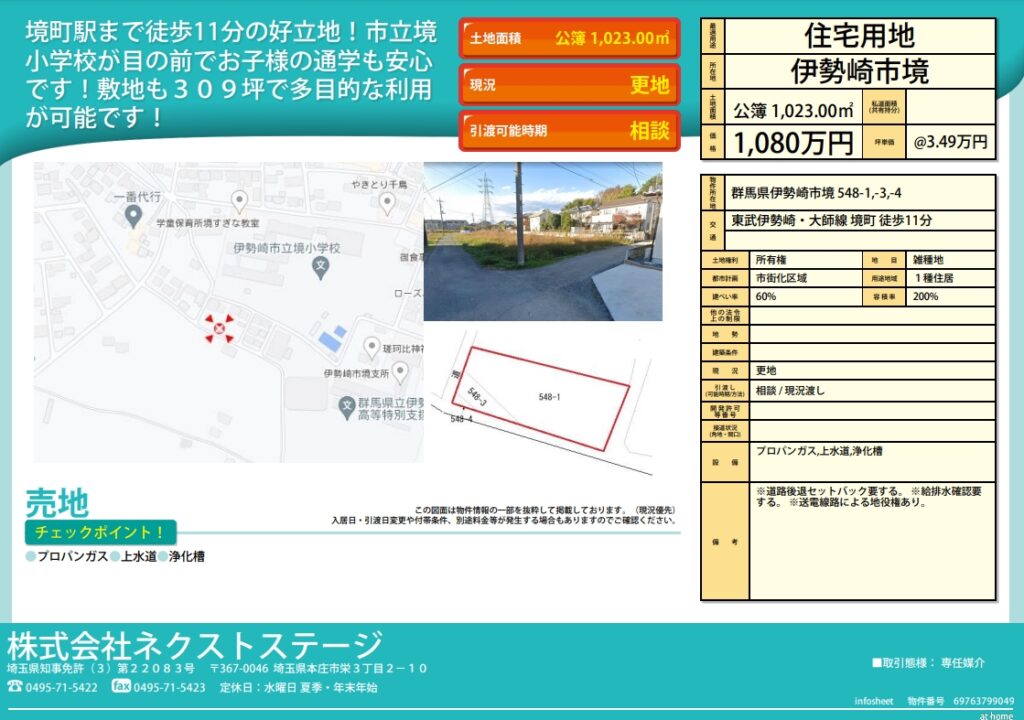Image resolution: width=1024 pixels, height=720 pixels.
Task: Click the プロパンガス bullet point
Action: click(66, 557)
